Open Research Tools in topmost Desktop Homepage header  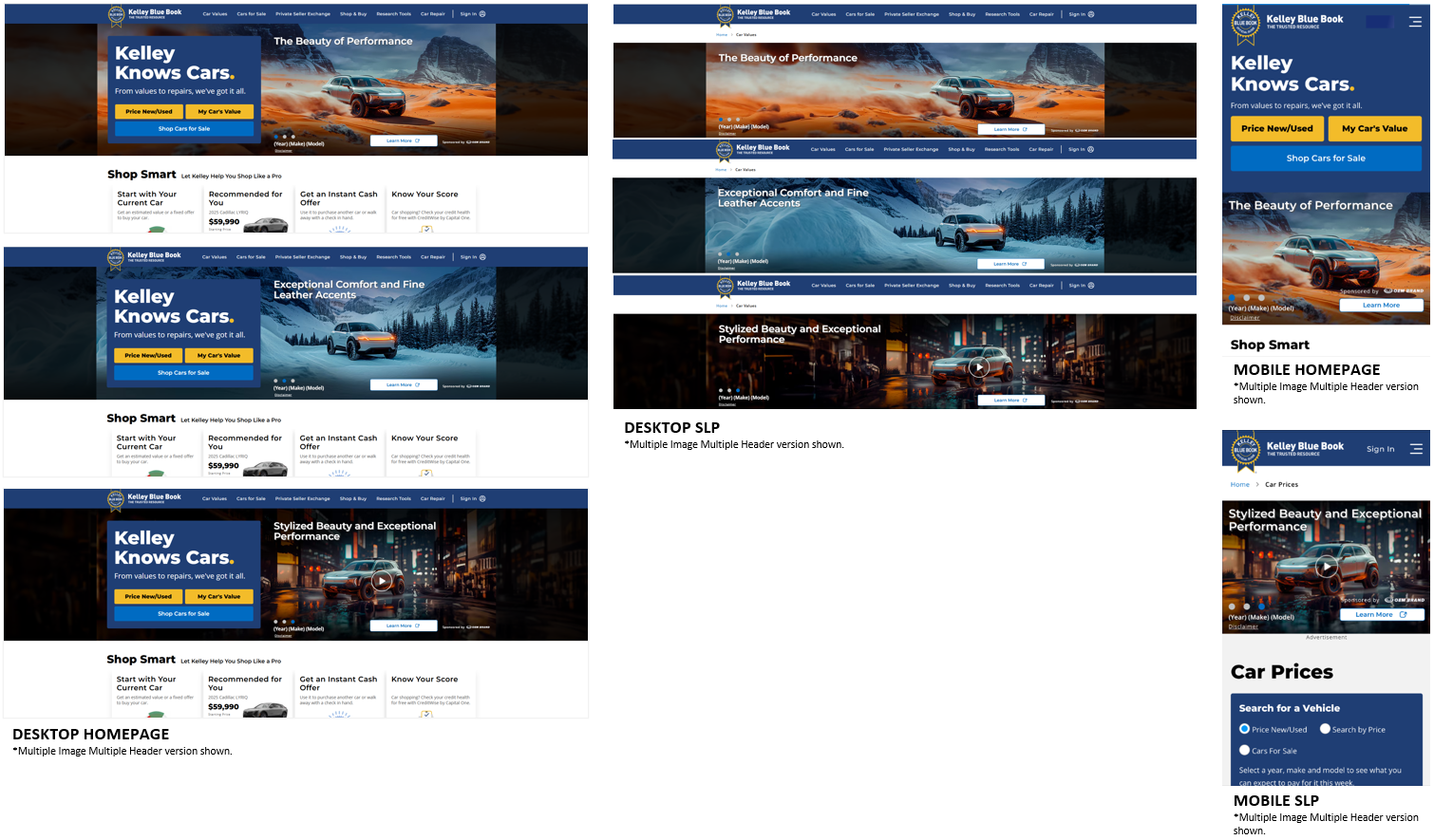click(x=393, y=14)
